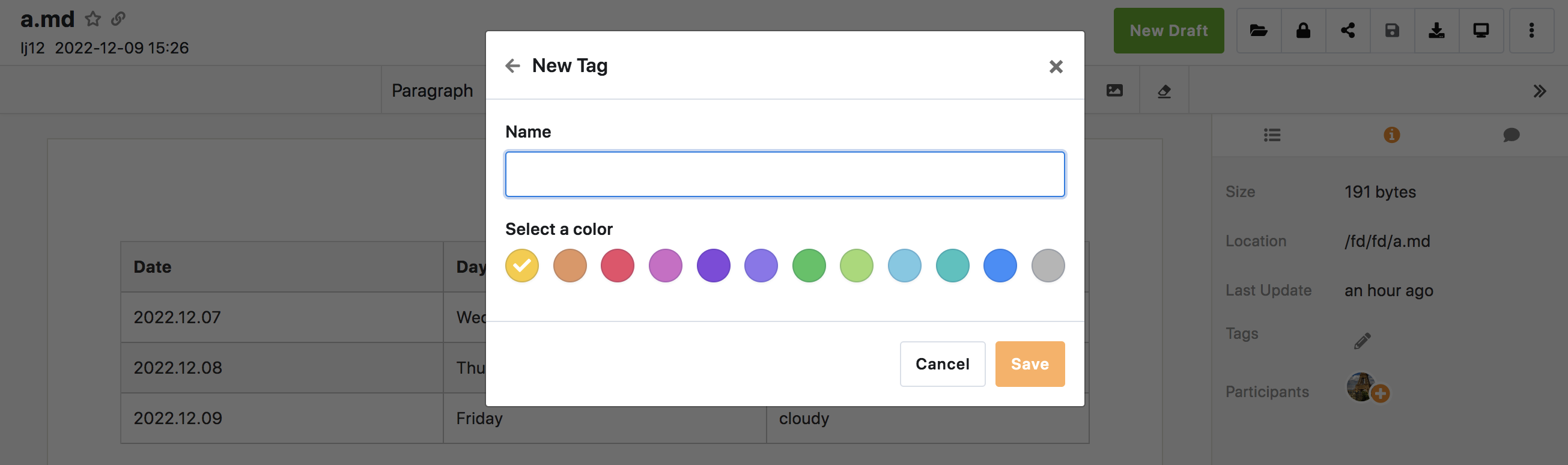Edit tags with the pencil icon
The height and width of the screenshot is (465, 1568).
tap(1362, 340)
